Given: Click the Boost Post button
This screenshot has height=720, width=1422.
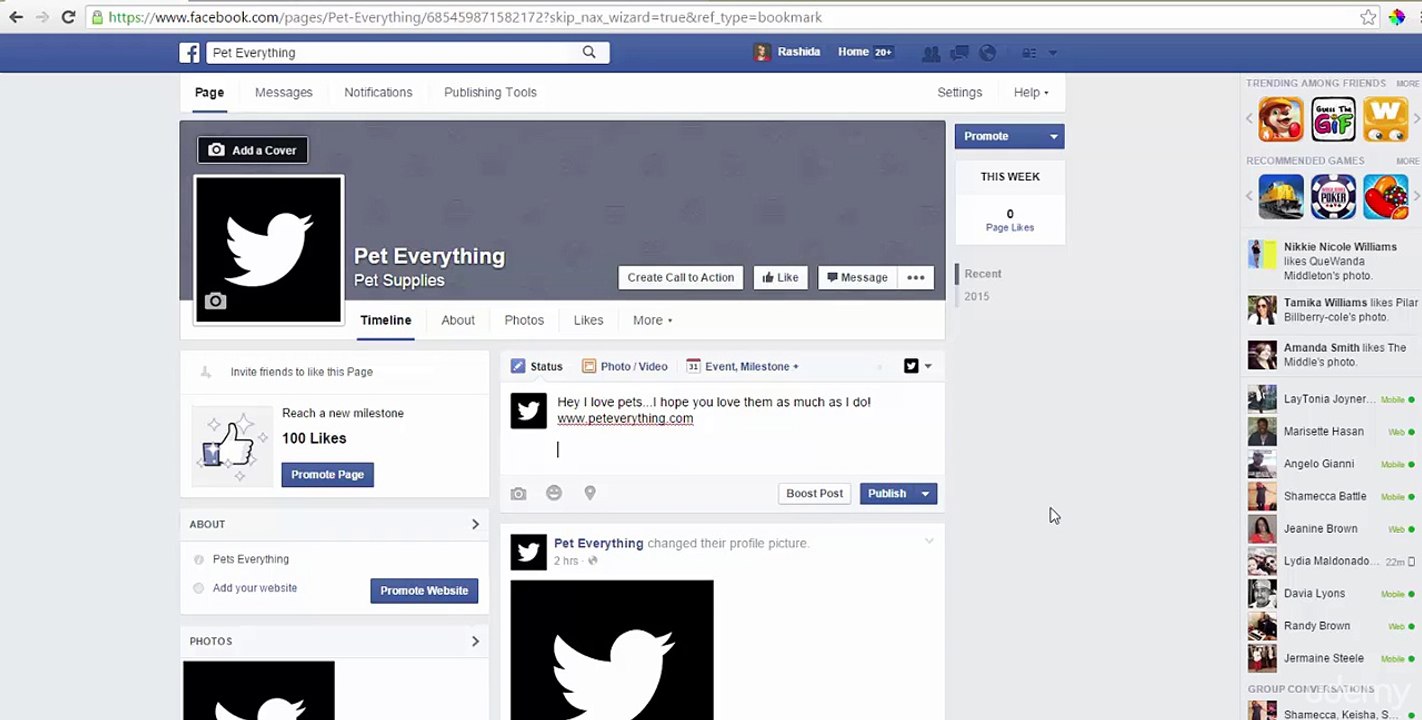Looking at the screenshot, I should point(815,493).
